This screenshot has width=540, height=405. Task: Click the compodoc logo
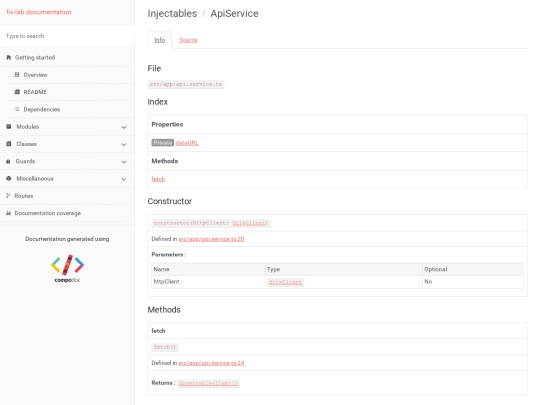click(x=68, y=269)
